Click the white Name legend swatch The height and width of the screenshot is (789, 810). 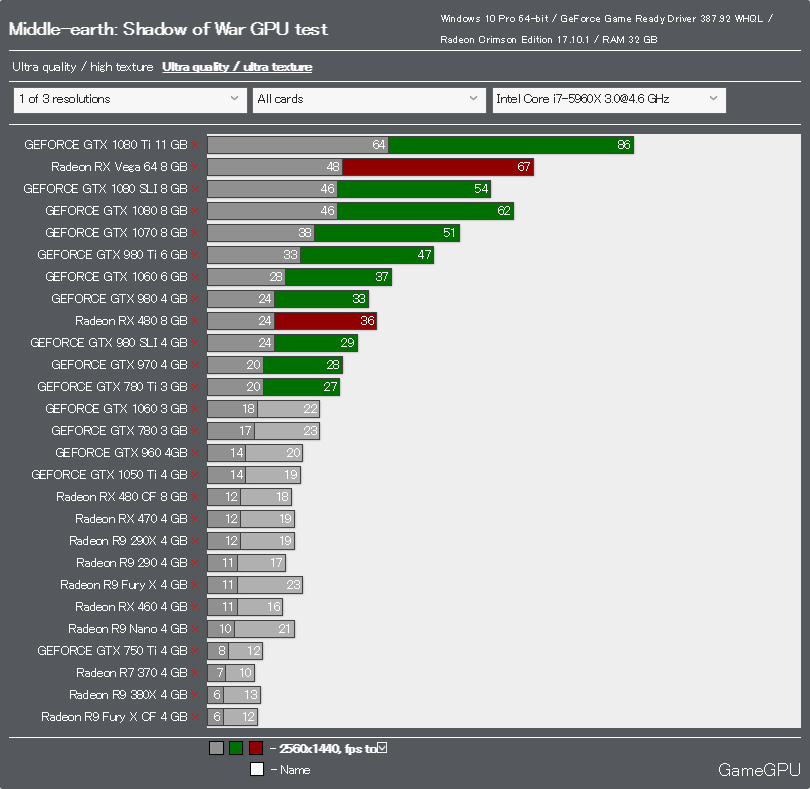click(257, 769)
